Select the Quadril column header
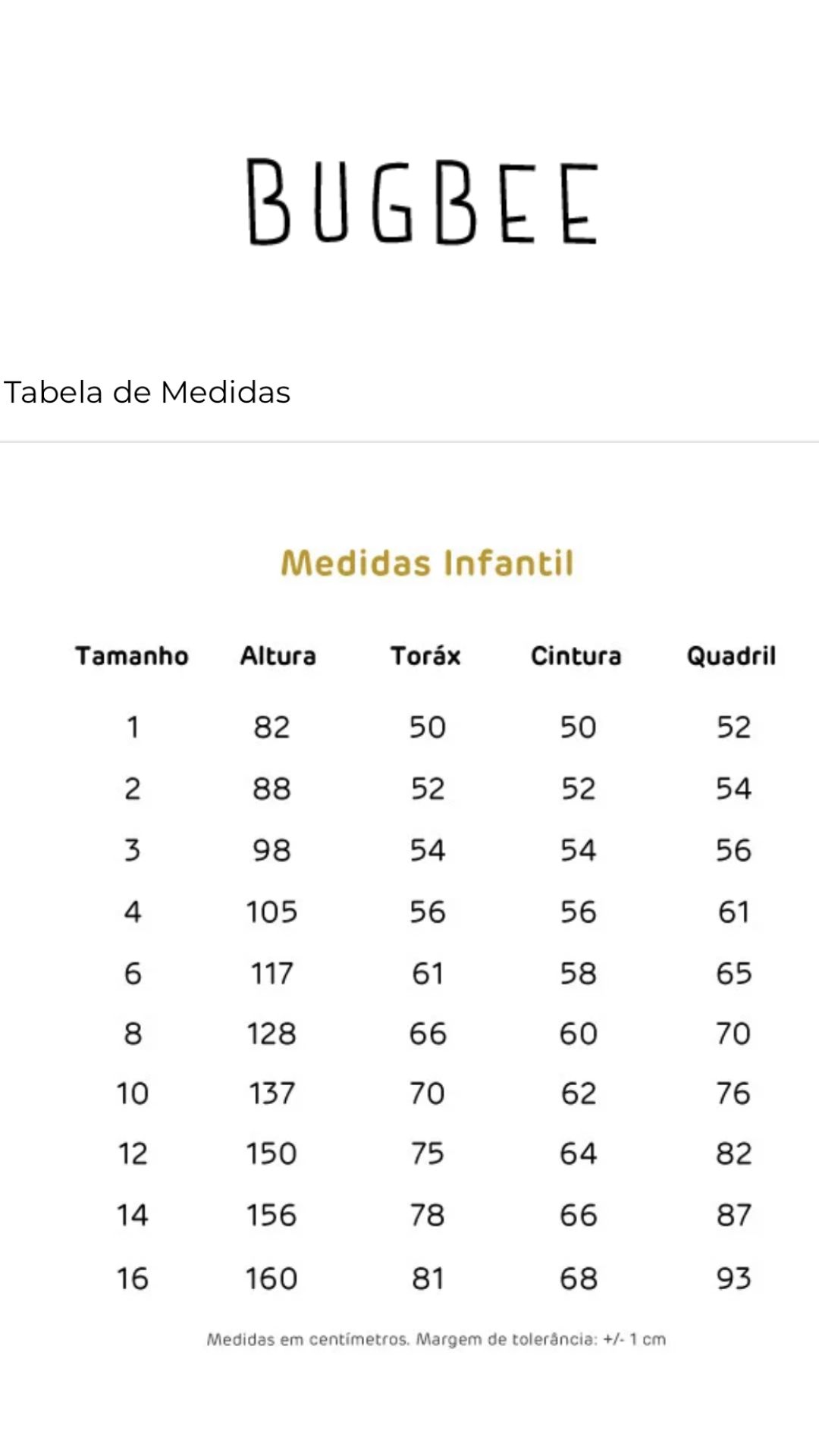This screenshot has height=1456, width=819. [731, 656]
